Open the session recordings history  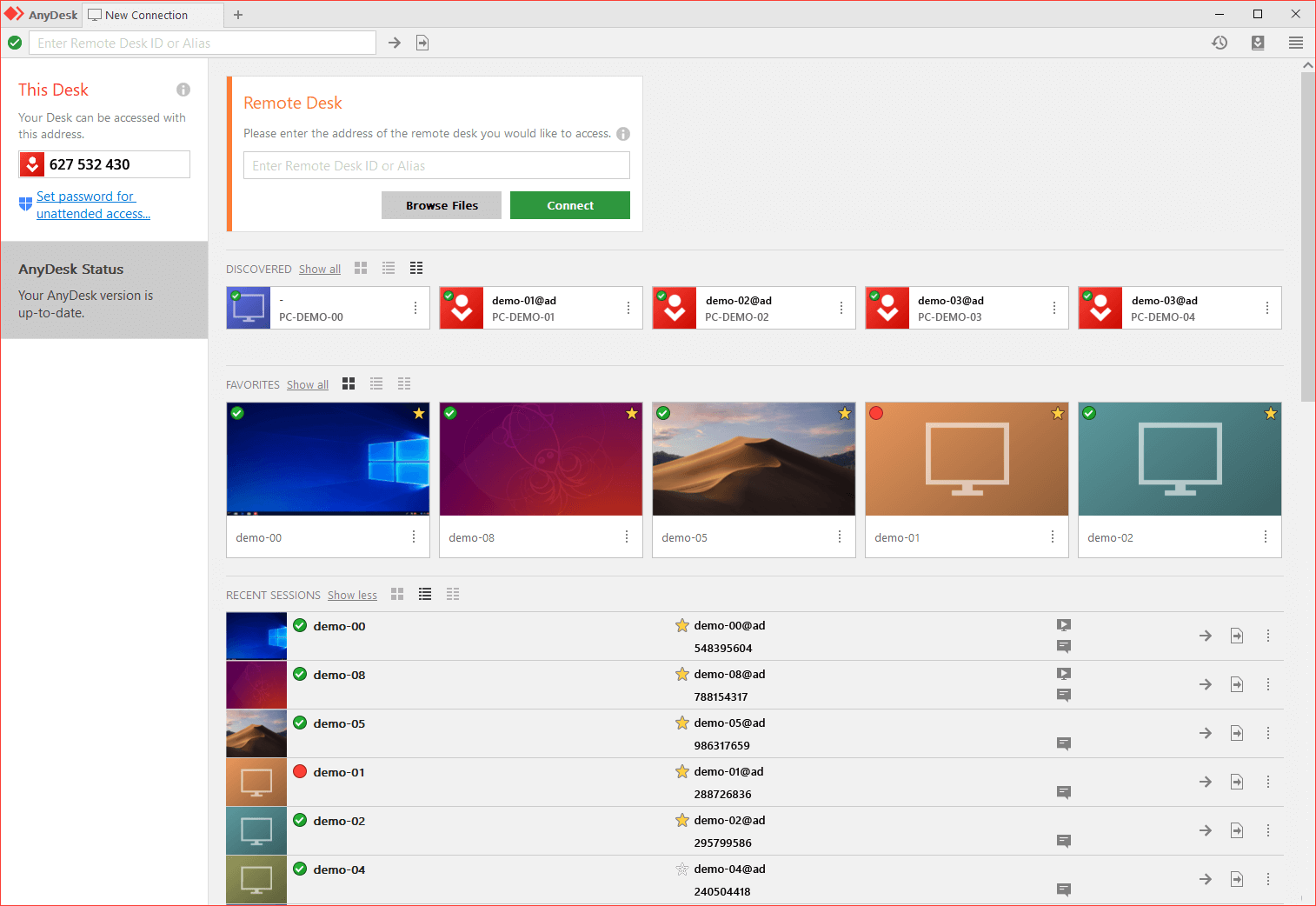[x=1220, y=42]
